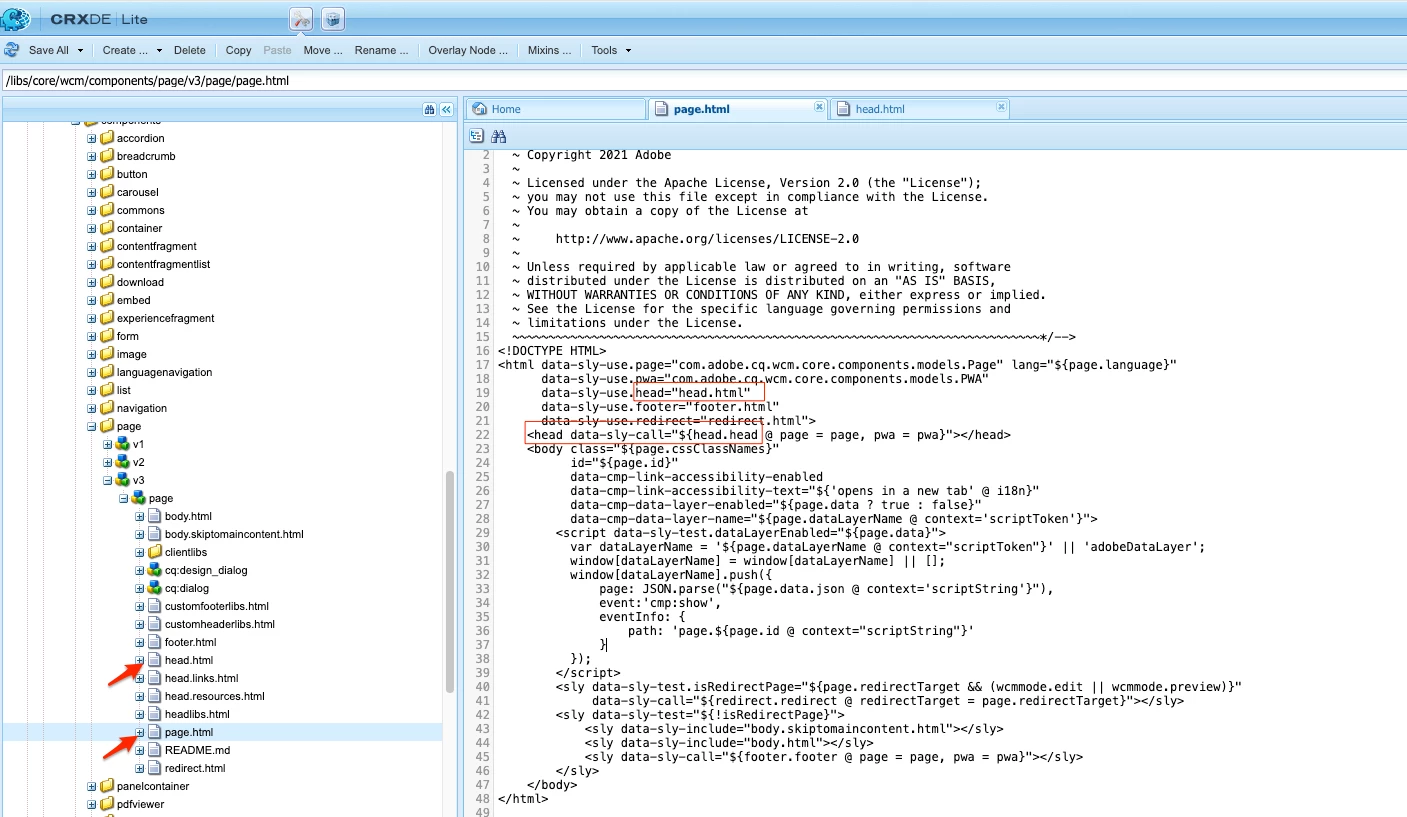Click the refresh icon beside Save All
Viewport: 1407px width, 817px height.
click(11, 50)
